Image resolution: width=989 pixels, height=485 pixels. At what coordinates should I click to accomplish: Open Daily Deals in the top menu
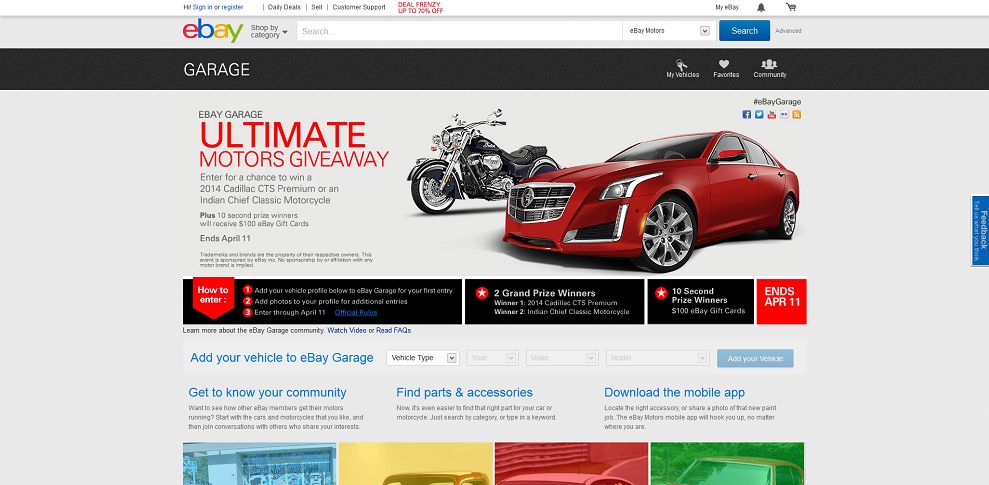point(284,8)
